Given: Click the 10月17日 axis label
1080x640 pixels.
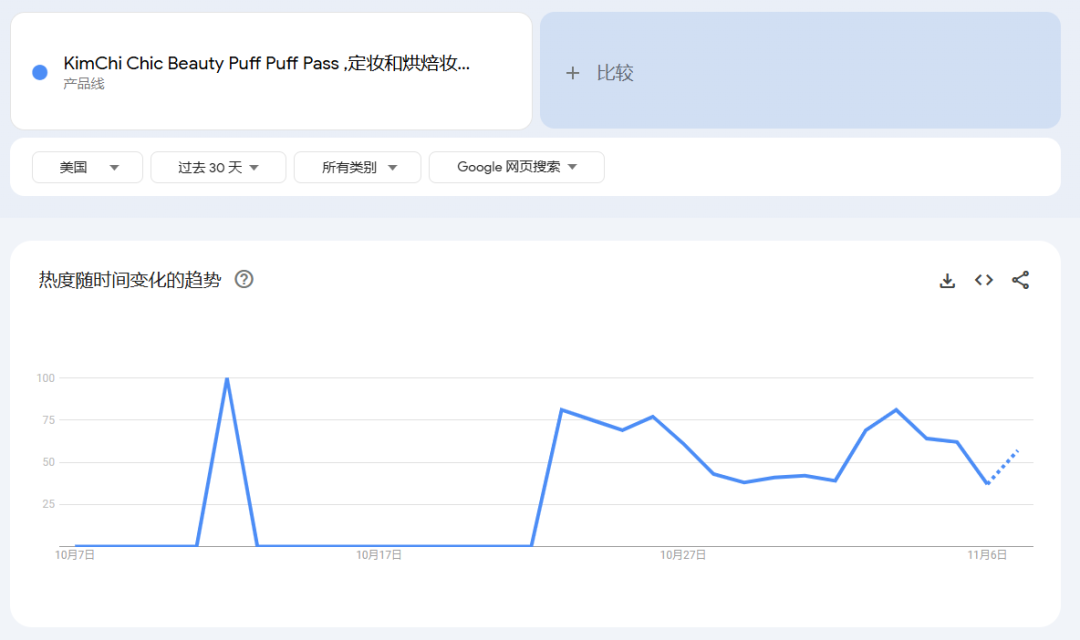Looking at the screenshot, I should tap(379, 555).
